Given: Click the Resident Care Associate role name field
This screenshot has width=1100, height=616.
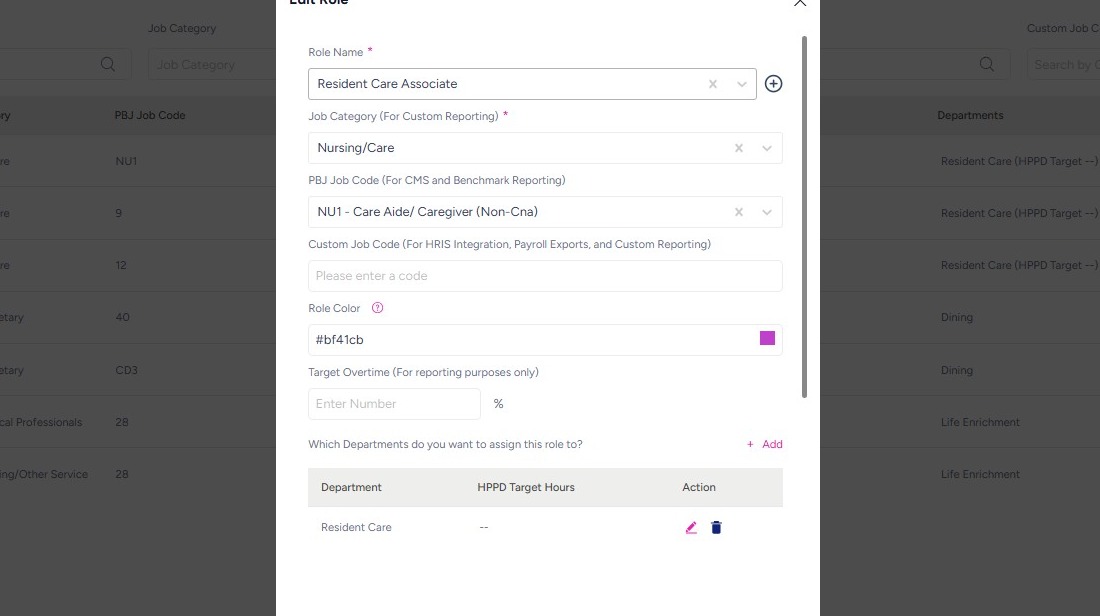Looking at the screenshot, I should click(500, 84).
